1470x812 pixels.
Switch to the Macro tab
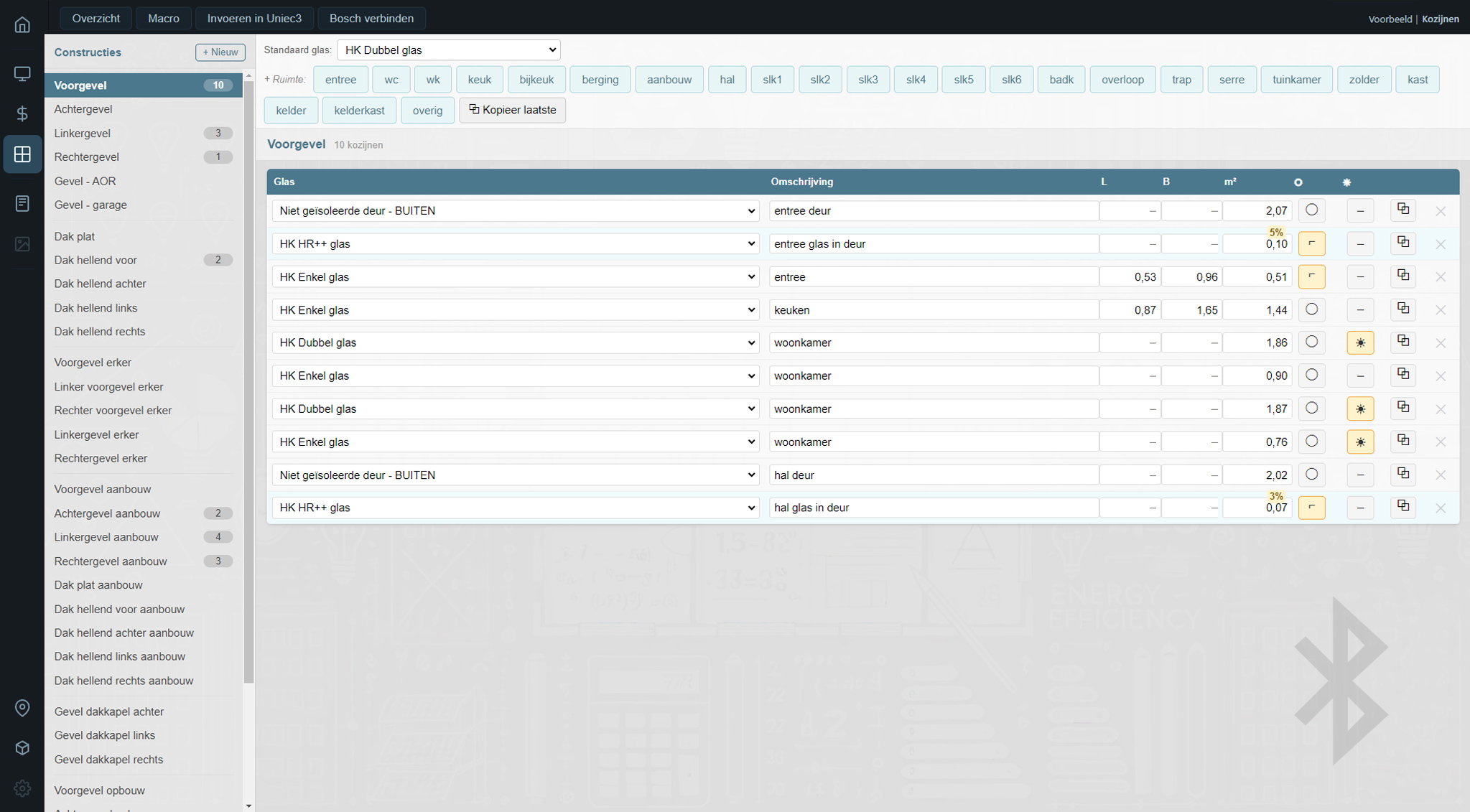163,18
